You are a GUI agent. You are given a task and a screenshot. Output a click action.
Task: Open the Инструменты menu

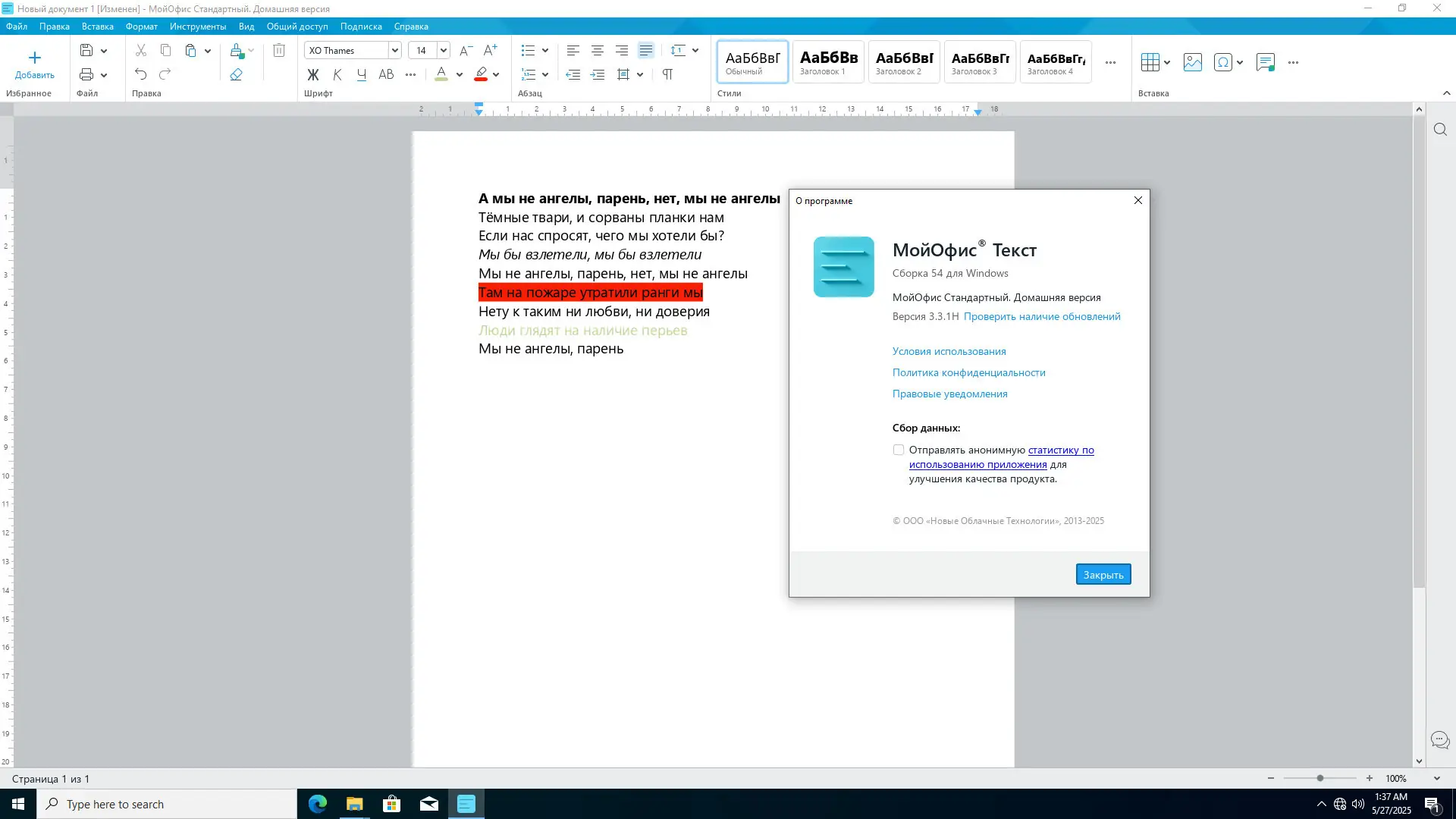click(198, 27)
